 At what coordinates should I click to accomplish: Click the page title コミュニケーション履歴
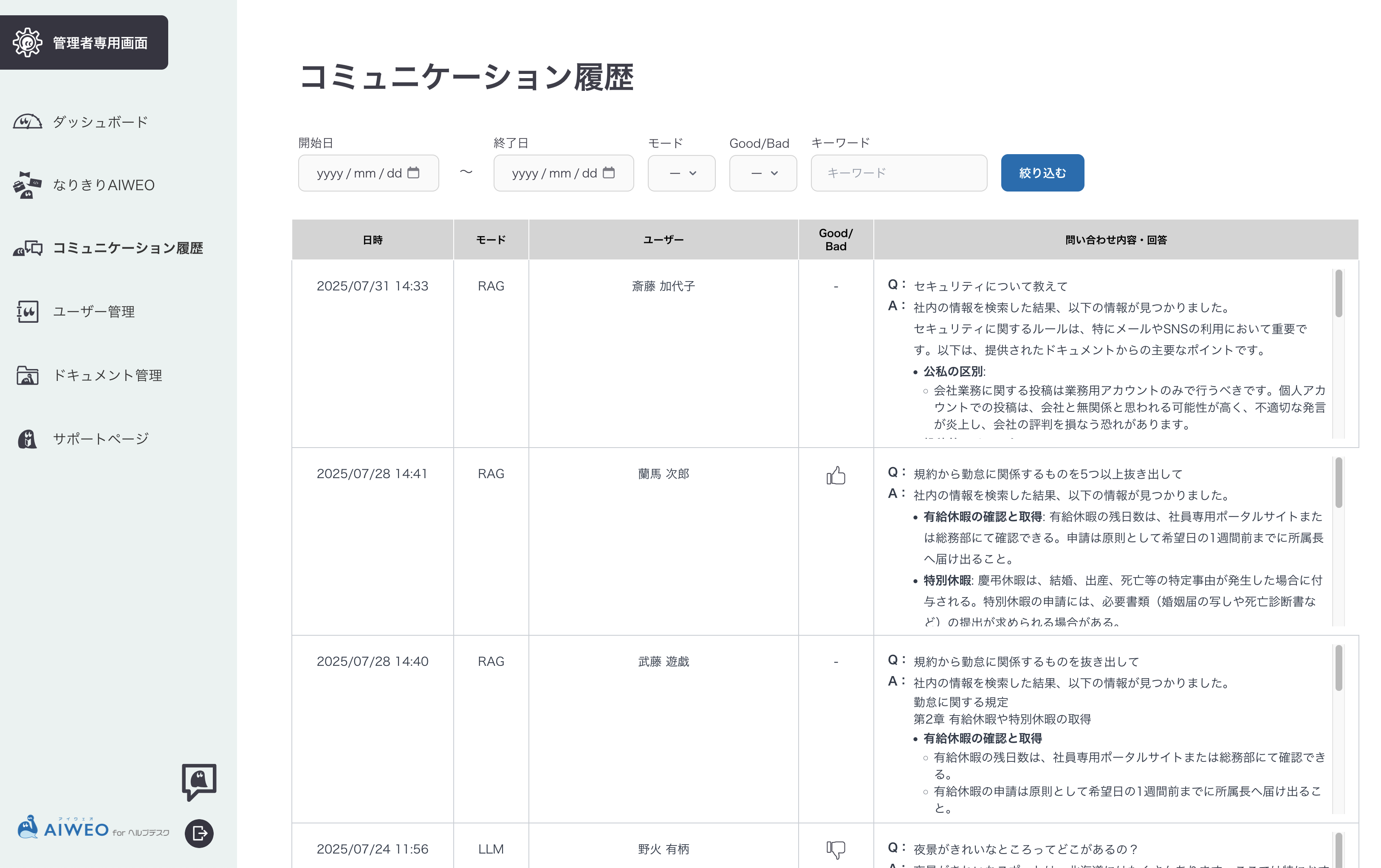point(466,77)
